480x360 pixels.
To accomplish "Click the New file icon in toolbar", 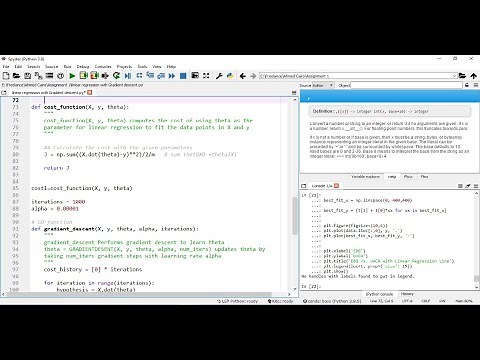I will pos(6,76).
